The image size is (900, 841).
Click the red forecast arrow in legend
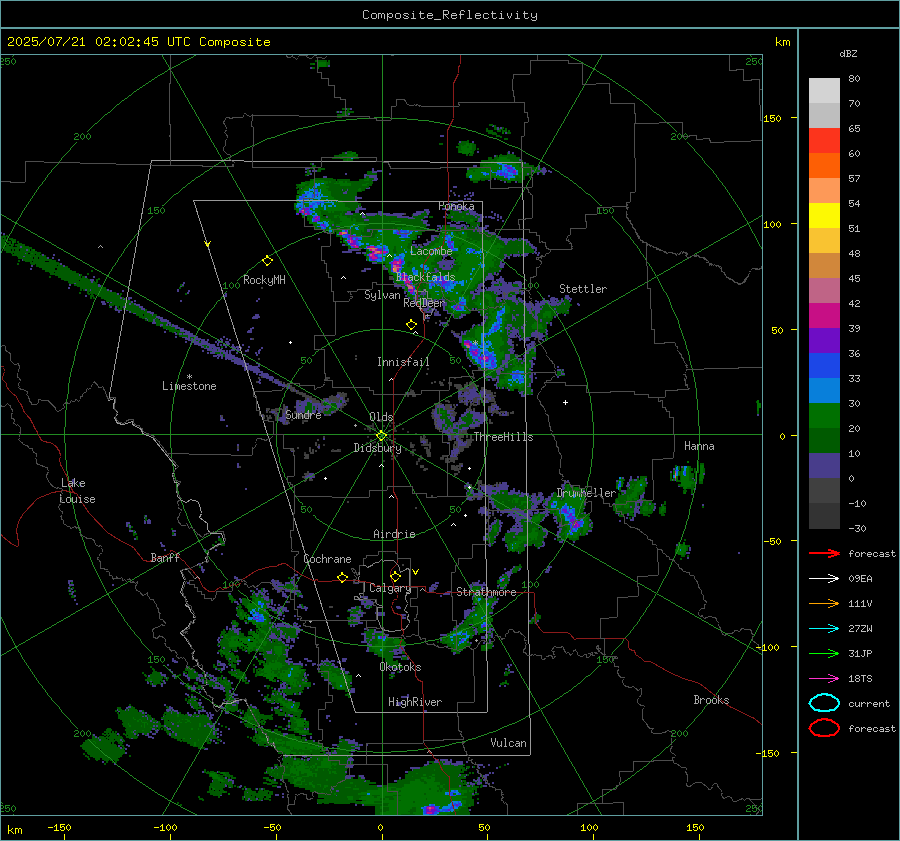click(824, 553)
